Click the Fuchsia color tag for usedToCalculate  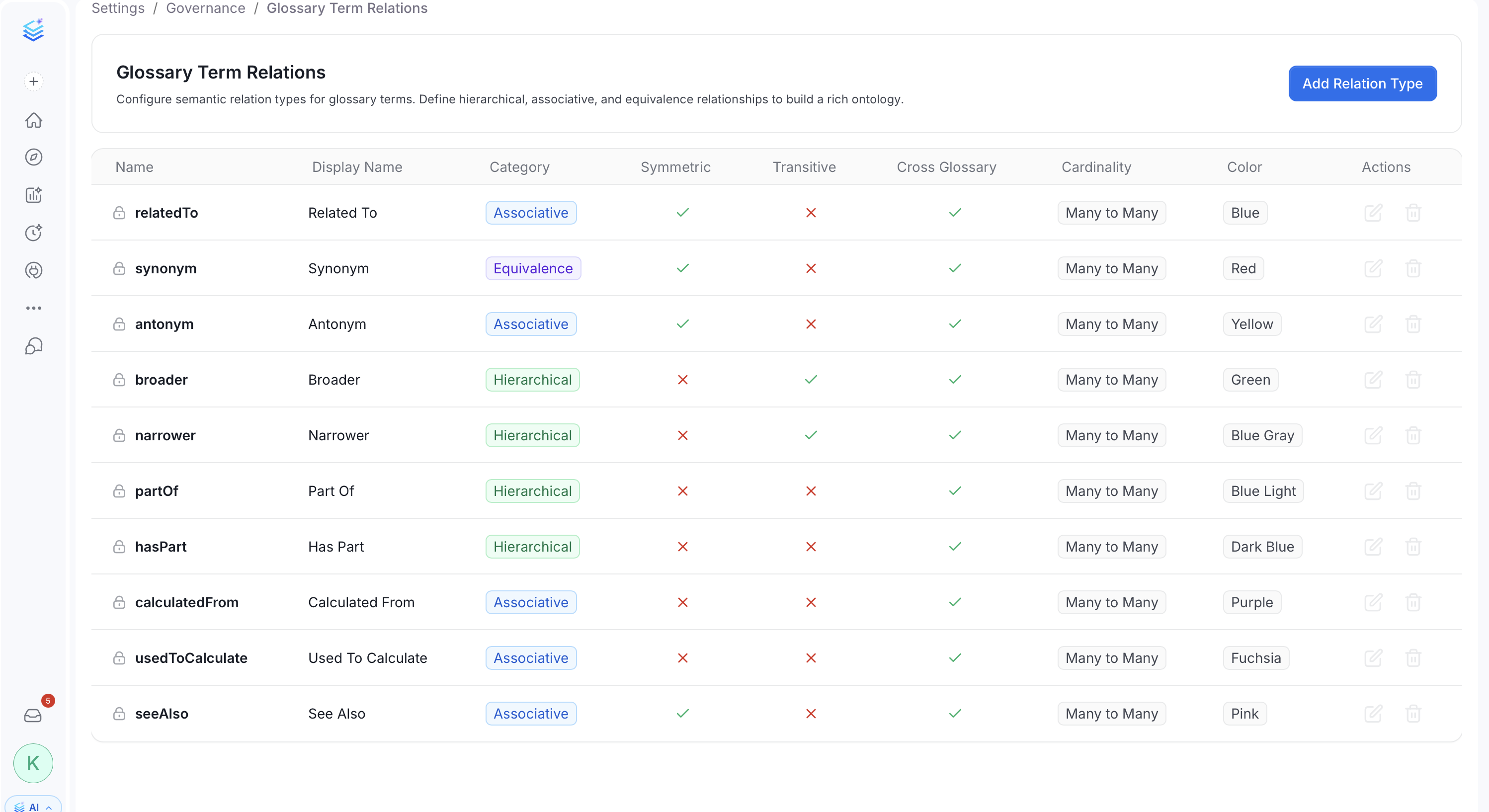1255,657
